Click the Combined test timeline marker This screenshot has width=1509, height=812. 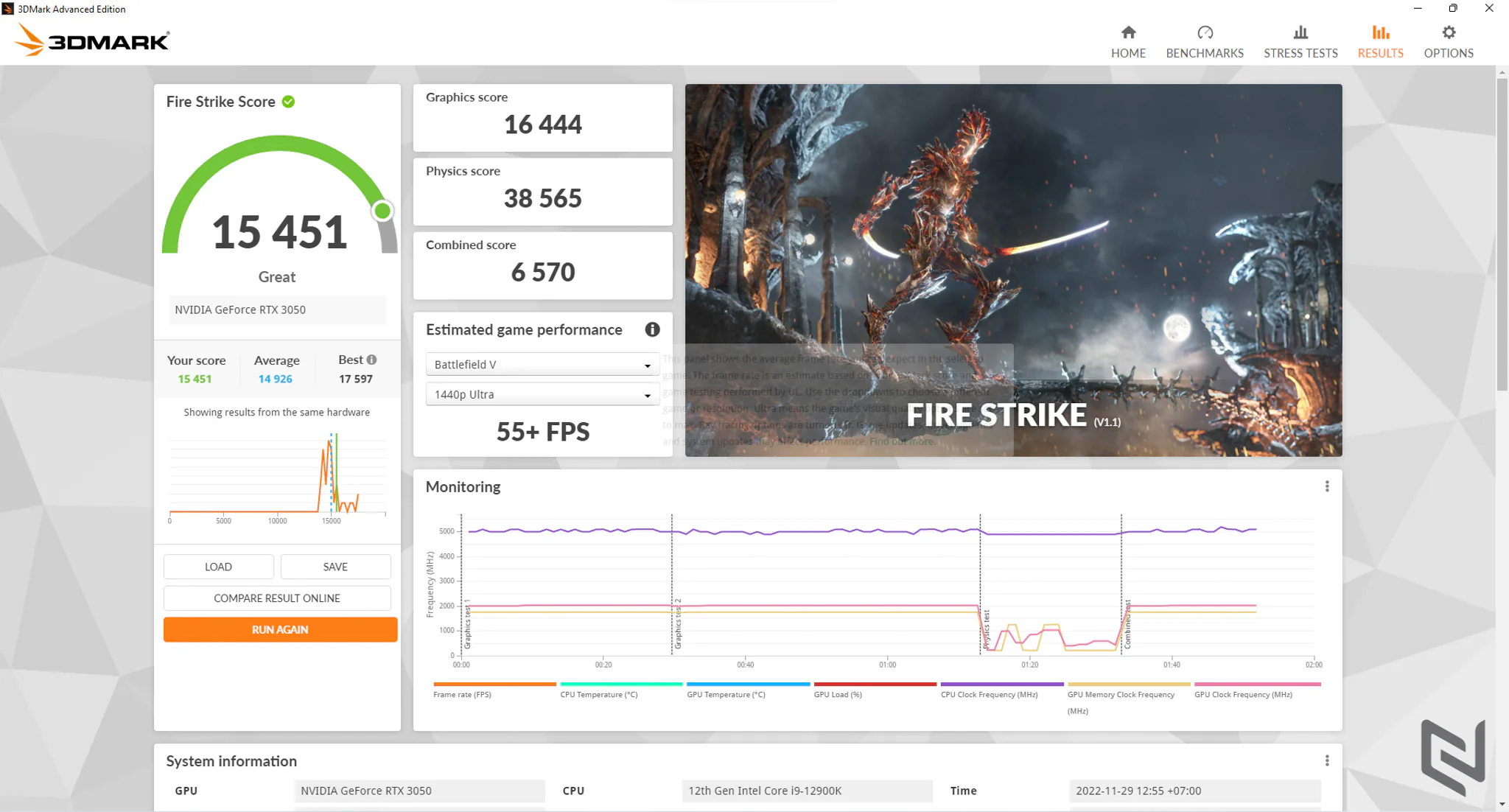[1127, 624]
